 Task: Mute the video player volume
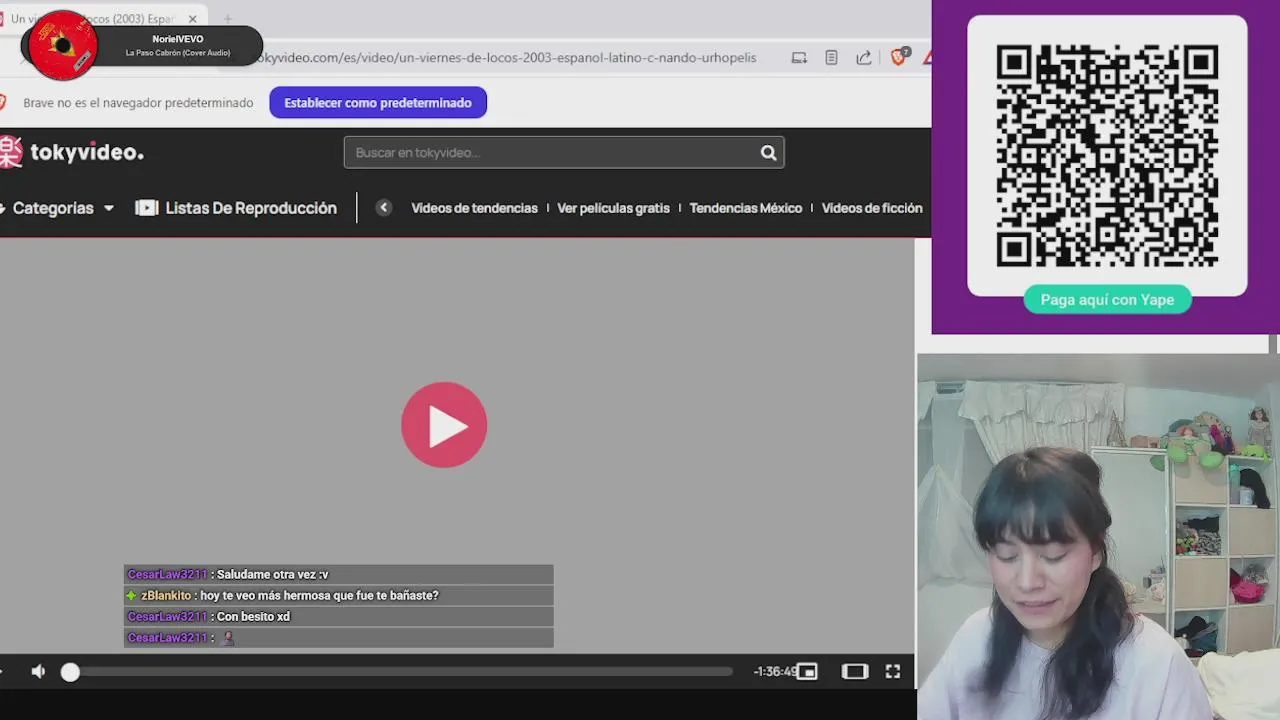[38, 672]
